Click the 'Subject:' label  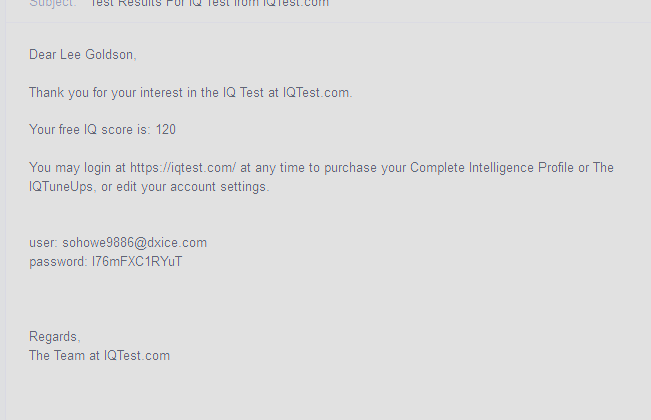click(x=52, y=4)
